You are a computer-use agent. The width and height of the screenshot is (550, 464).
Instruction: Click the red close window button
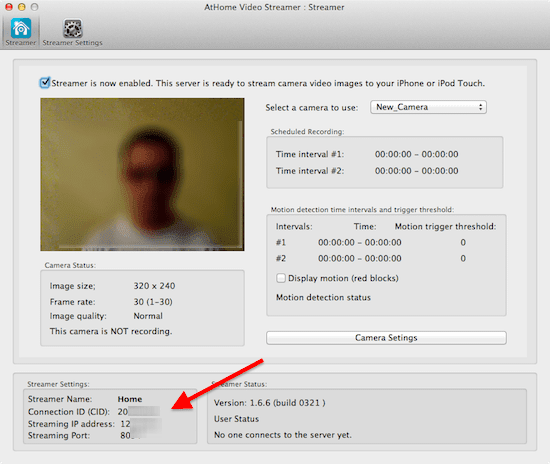[x=9, y=7]
